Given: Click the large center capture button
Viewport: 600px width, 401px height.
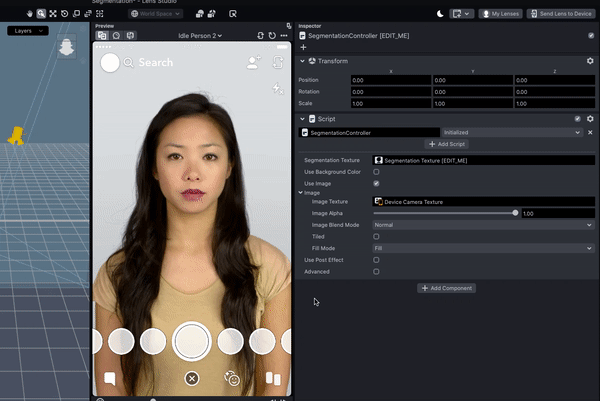Looking at the screenshot, I should pyautogui.click(x=192, y=341).
